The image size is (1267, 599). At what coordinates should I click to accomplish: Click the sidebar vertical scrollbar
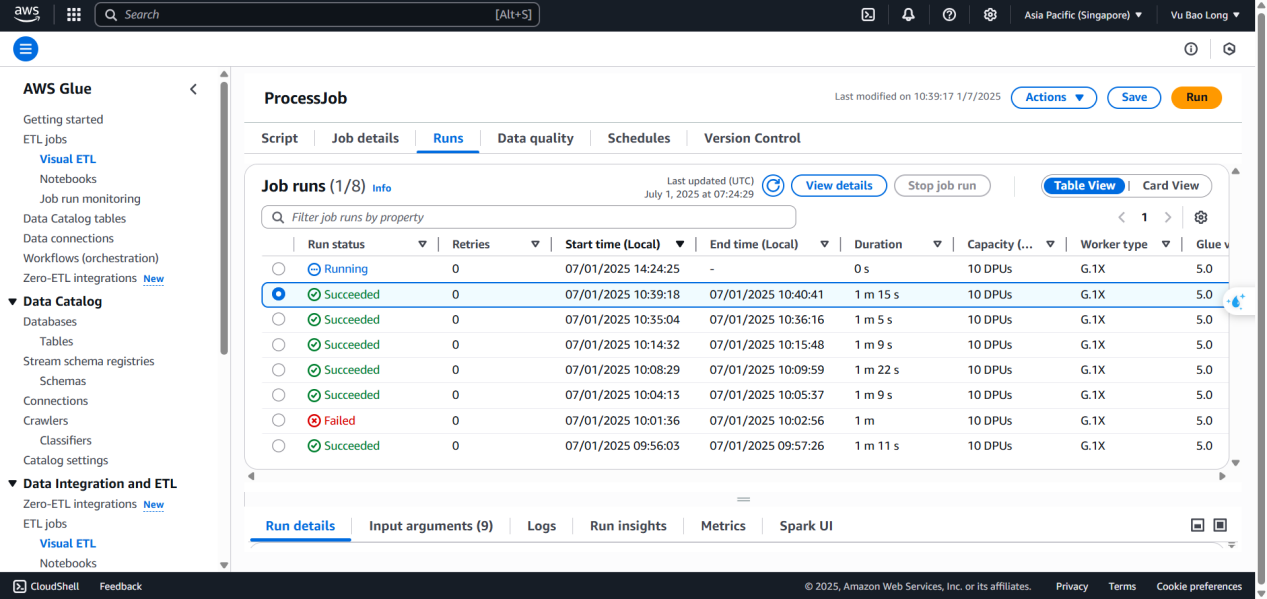click(x=224, y=218)
